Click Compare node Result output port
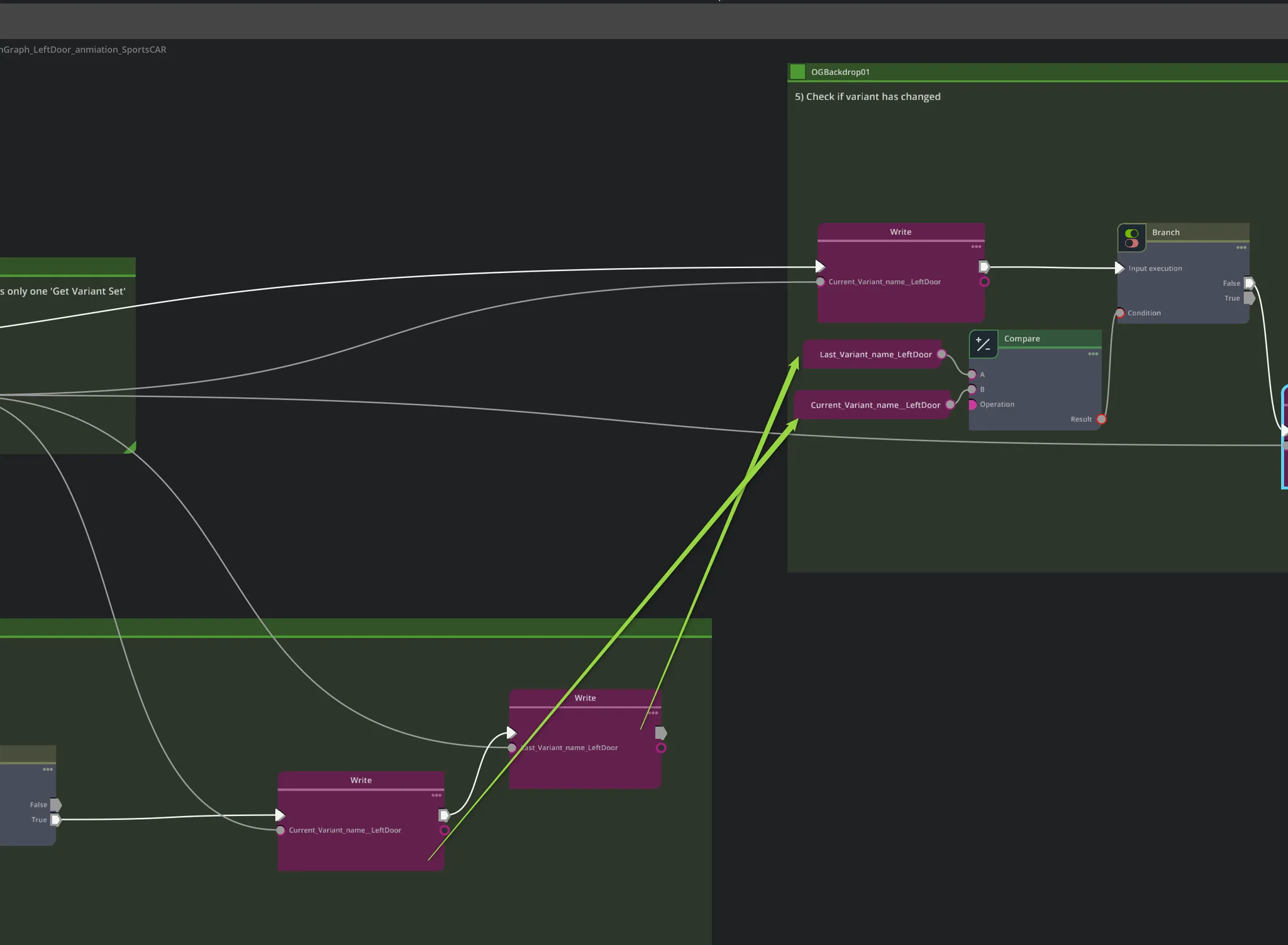The width and height of the screenshot is (1288, 945). coord(1101,419)
